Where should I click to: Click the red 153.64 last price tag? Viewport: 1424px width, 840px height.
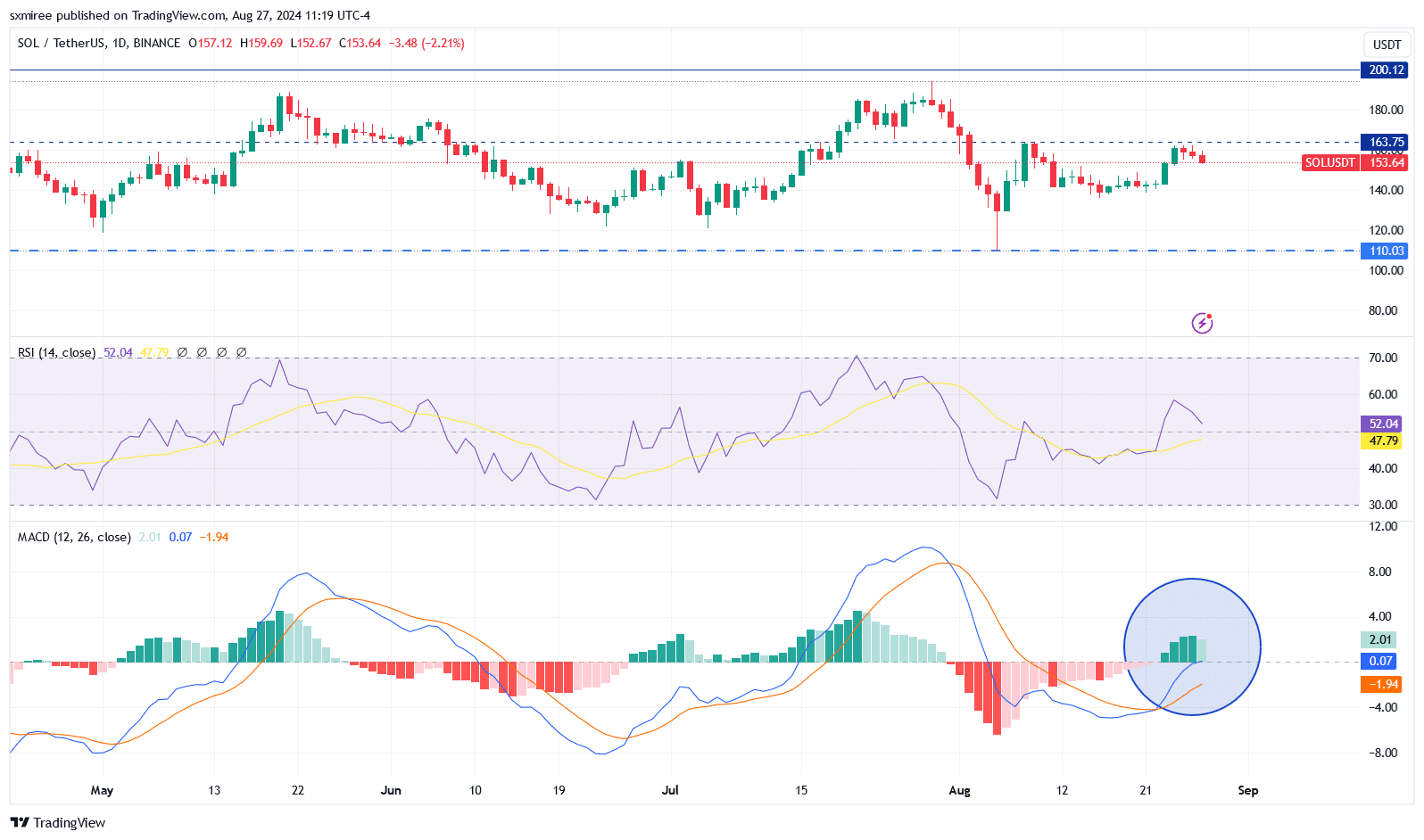pyautogui.click(x=1387, y=162)
